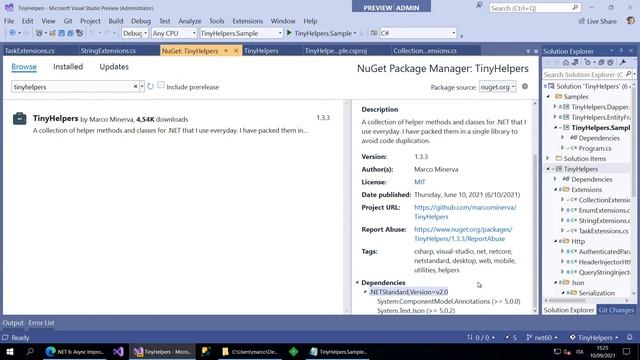Close the NuGet: TinyHelpers tab
The image size is (640, 360).
[236, 51]
